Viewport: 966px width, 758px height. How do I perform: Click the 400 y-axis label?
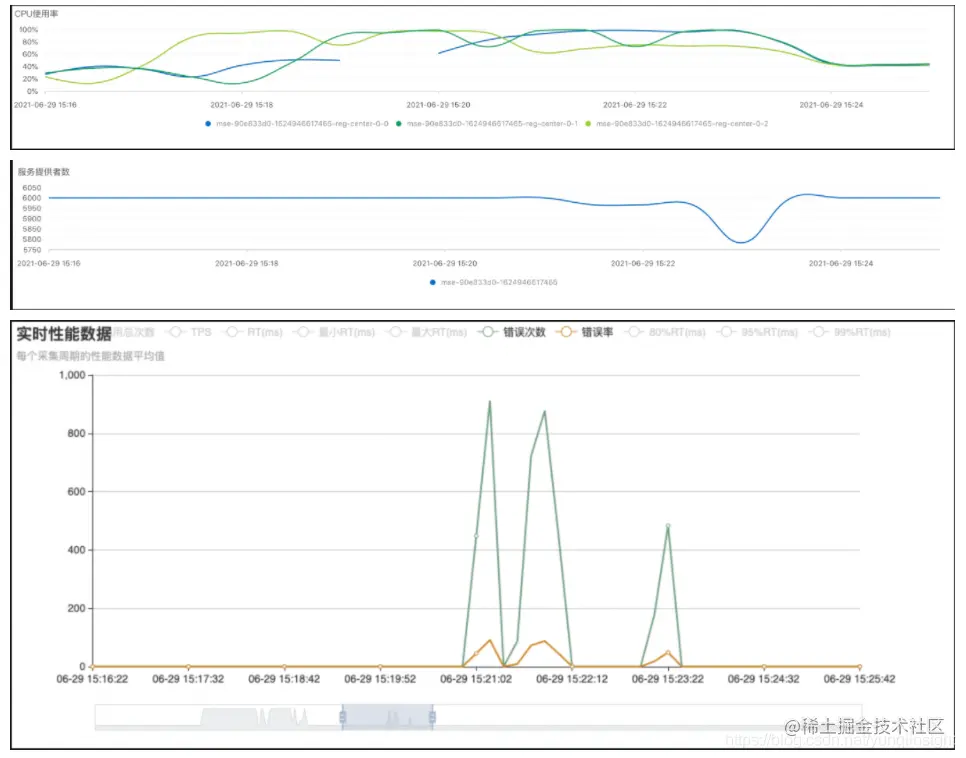click(76, 550)
